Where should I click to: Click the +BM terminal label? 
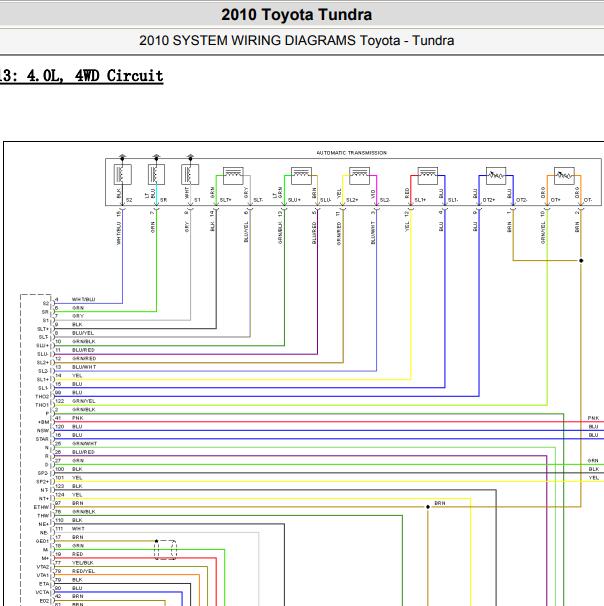pyautogui.click(x=44, y=422)
